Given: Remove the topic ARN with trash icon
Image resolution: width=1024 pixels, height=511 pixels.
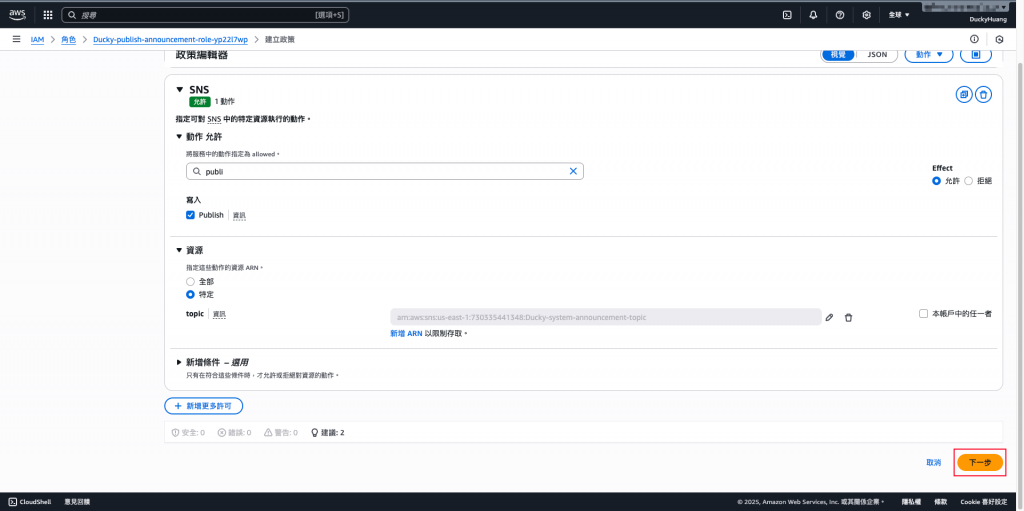Looking at the screenshot, I should (848, 318).
